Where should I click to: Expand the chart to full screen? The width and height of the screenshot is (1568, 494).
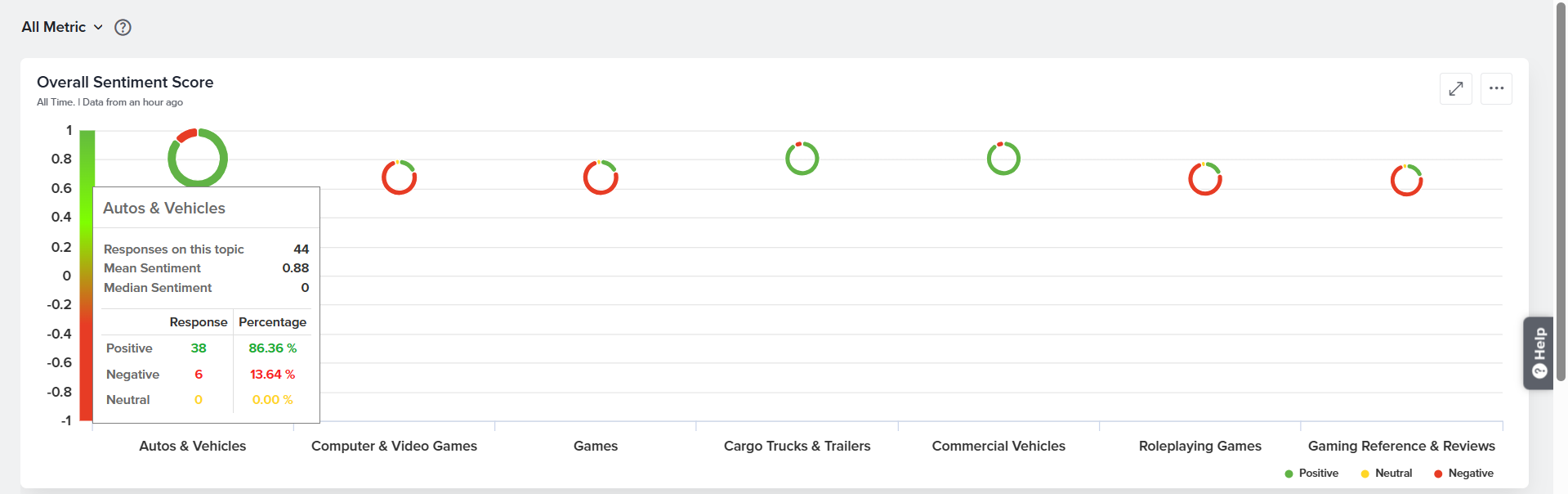pos(1455,88)
